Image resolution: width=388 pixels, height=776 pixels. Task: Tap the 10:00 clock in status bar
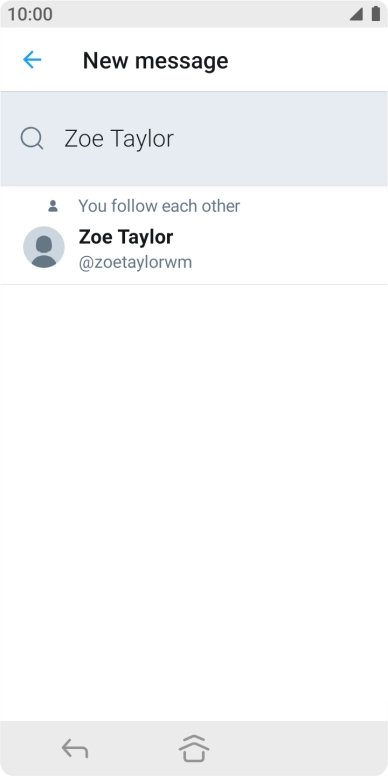click(30, 14)
